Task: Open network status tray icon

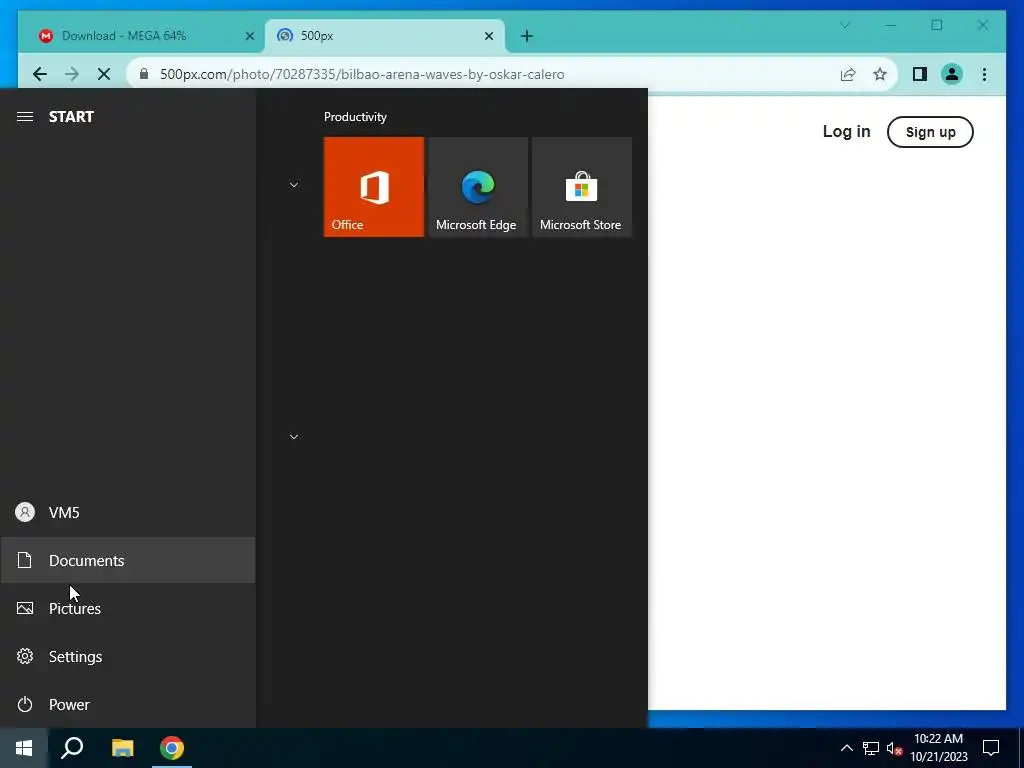Action: coord(871,748)
